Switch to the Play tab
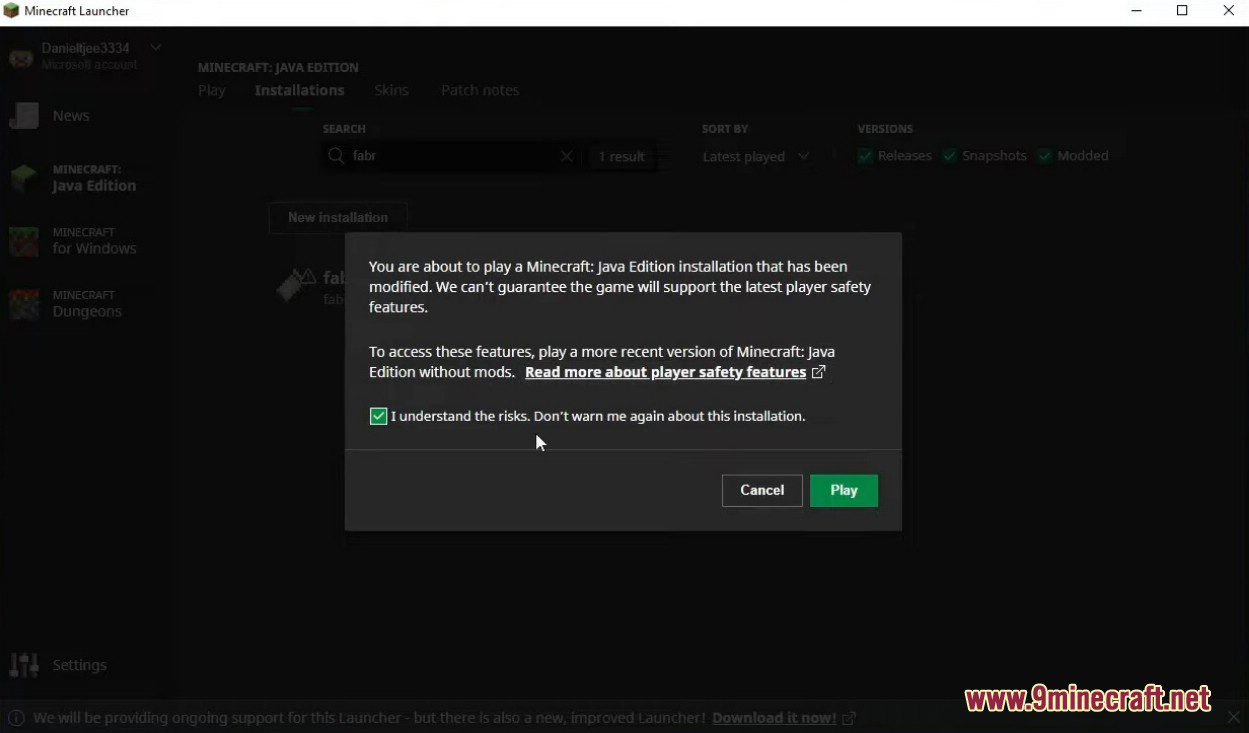 [x=212, y=90]
